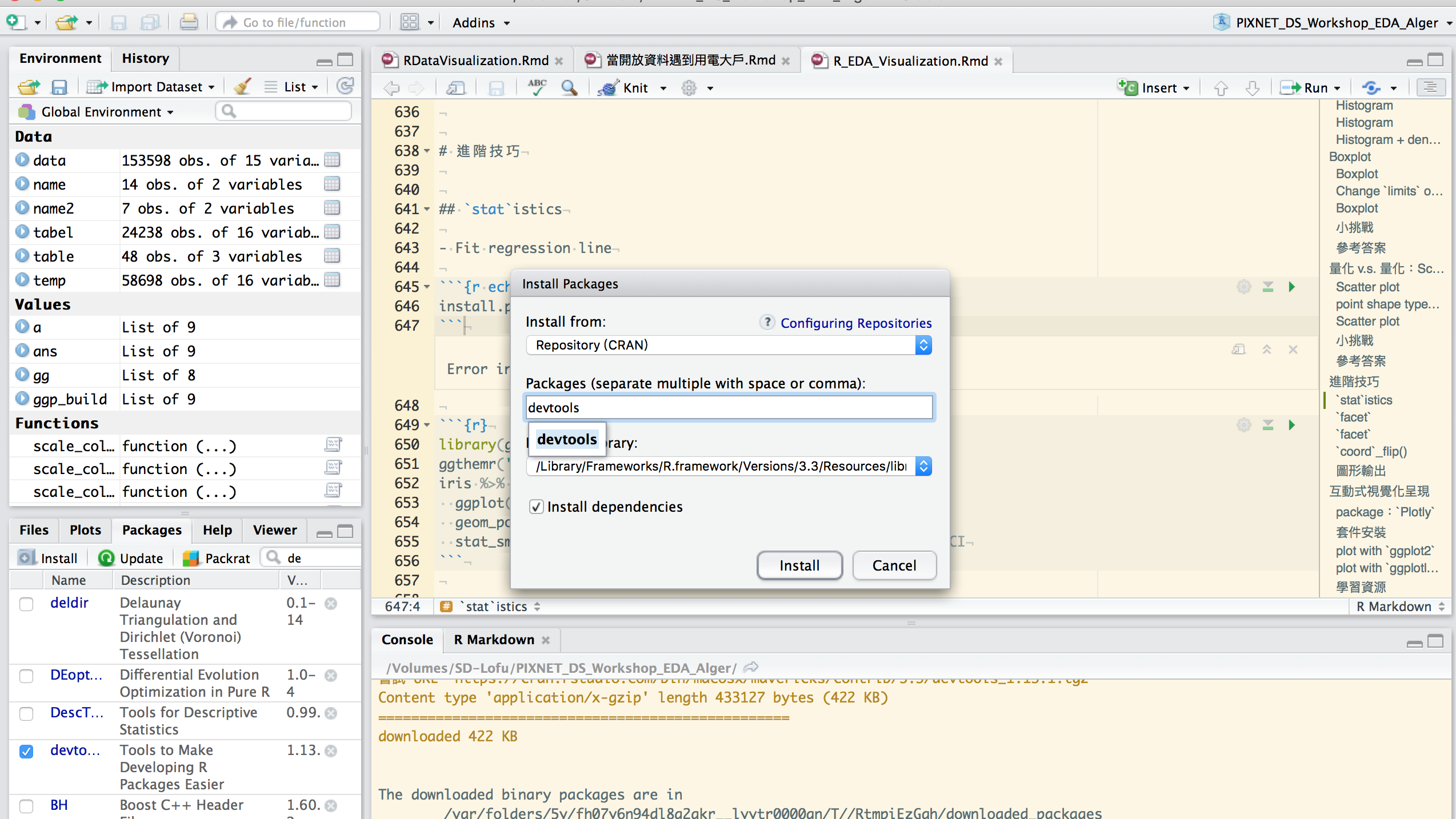Screen dimensions: 1456x819
Task: Click the Go to file/function field
Action: pyautogui.click(x=298, y=22)
